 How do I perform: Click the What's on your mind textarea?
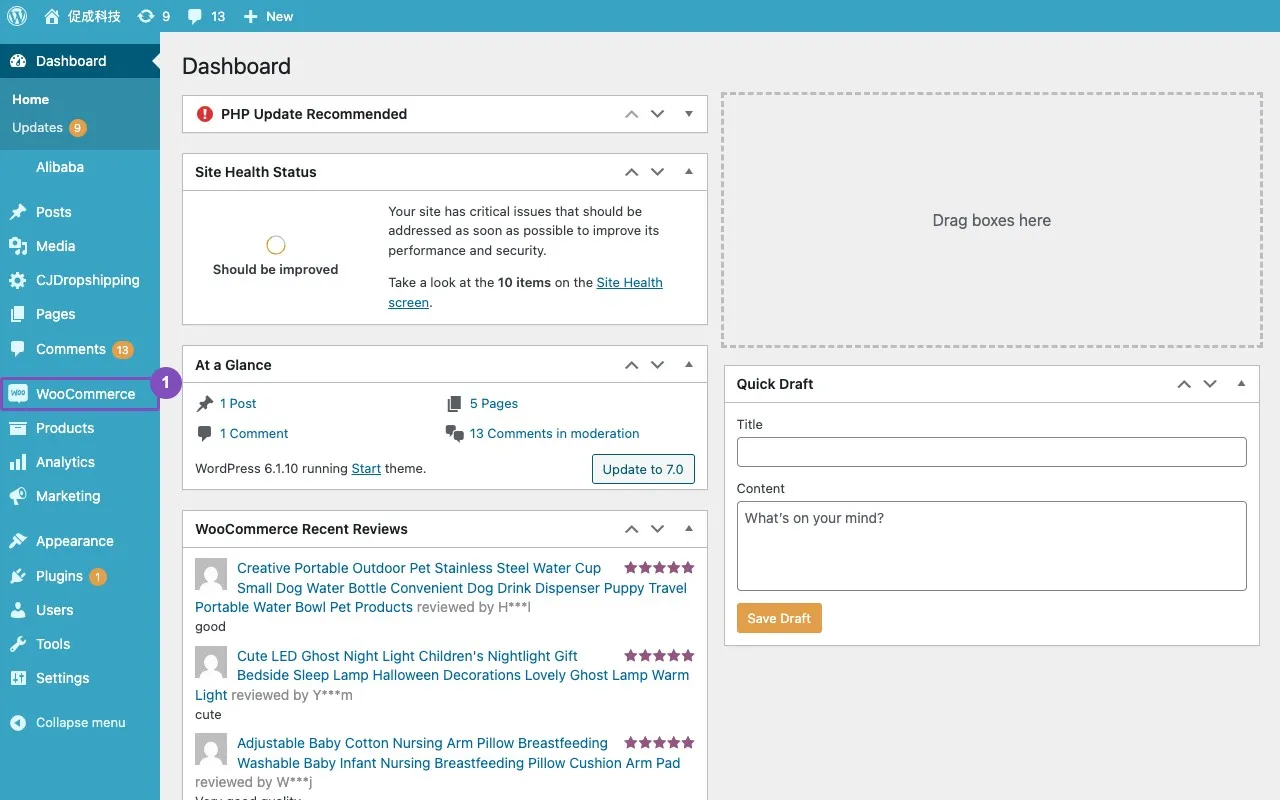992,546
